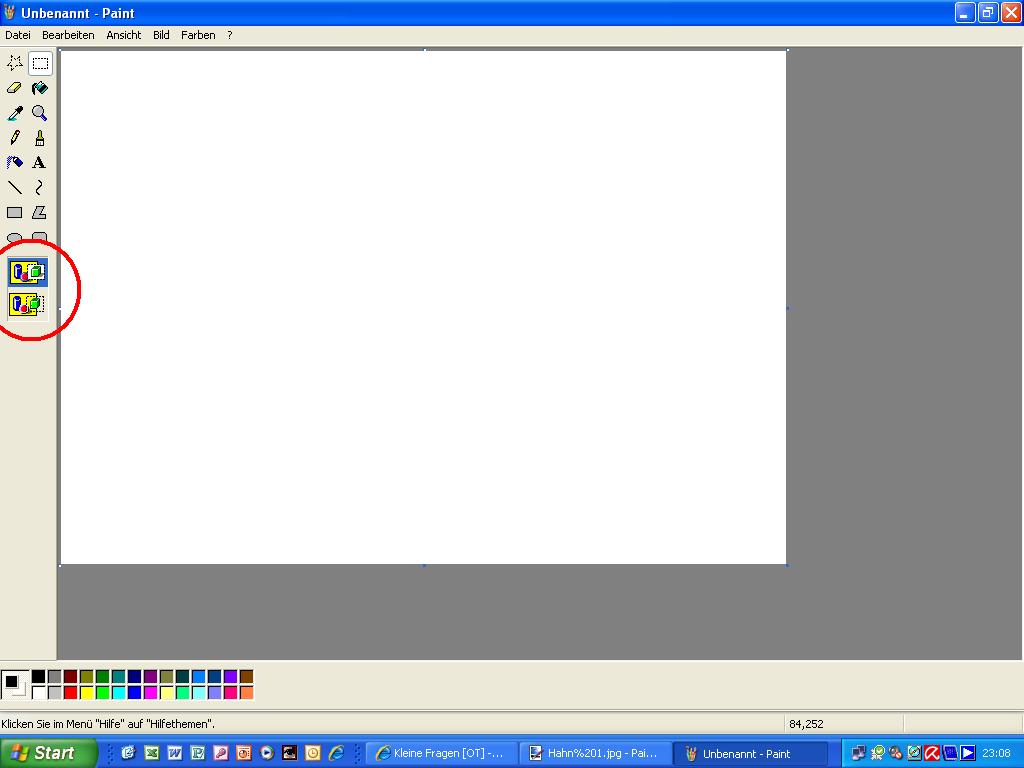
Task: Pick the Fill With Color bucket
Action: coord(40,88)
